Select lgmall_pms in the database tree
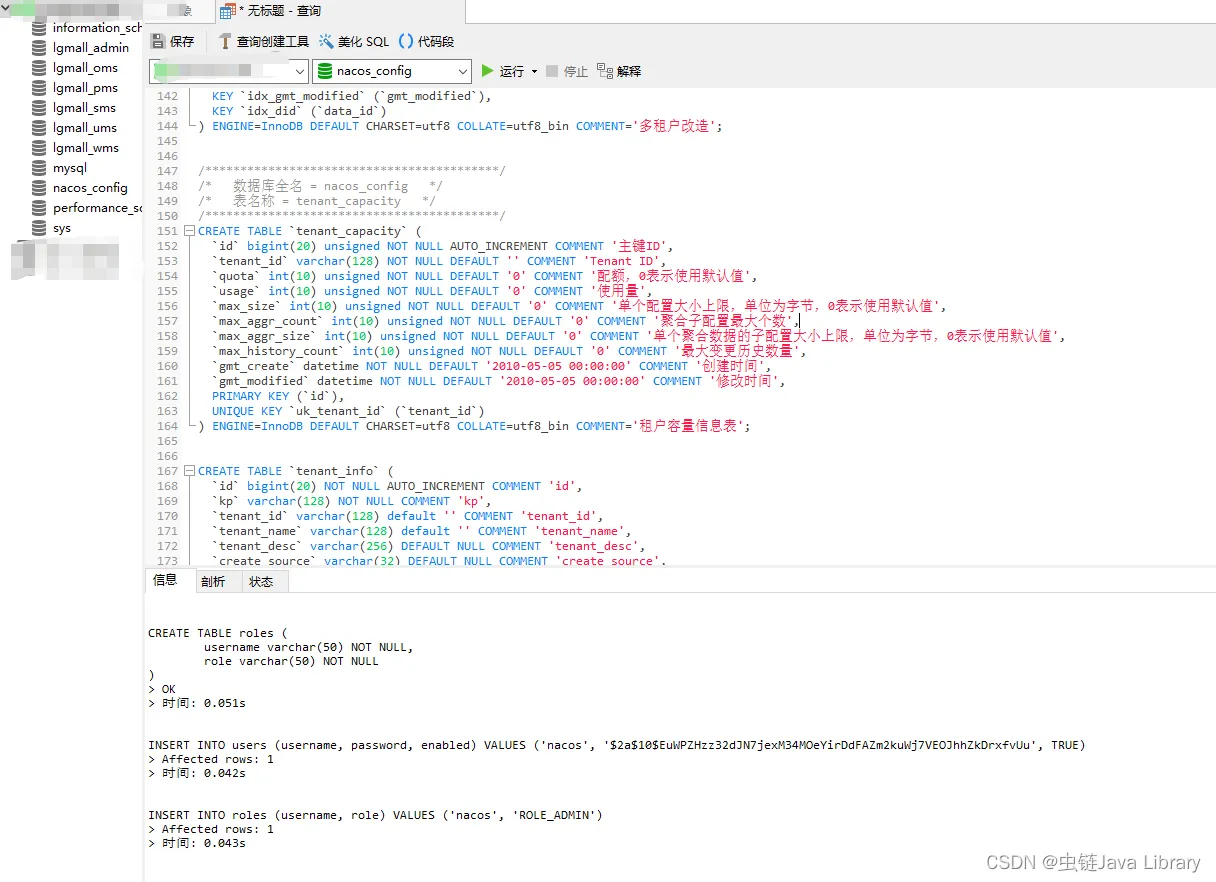This screenshot has height=882, width=1216. pos(85,88)
